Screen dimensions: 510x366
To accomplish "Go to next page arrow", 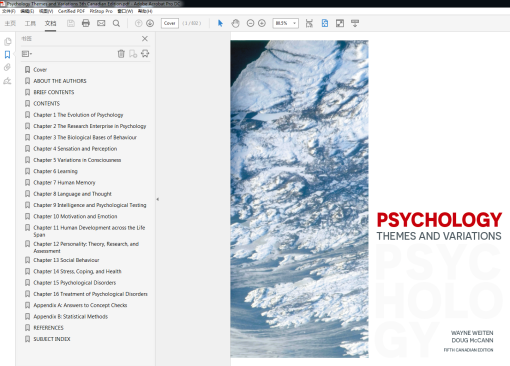I will tap(150, 23).
